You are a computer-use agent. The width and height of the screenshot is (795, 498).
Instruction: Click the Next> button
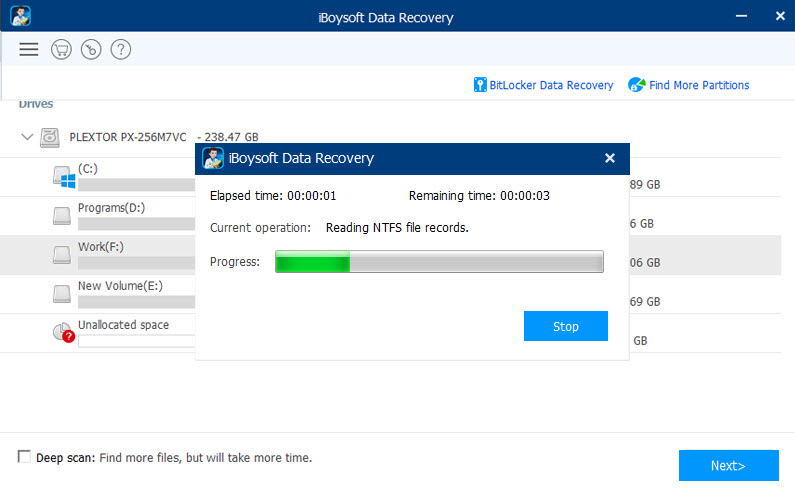click(x=729, y=465)
